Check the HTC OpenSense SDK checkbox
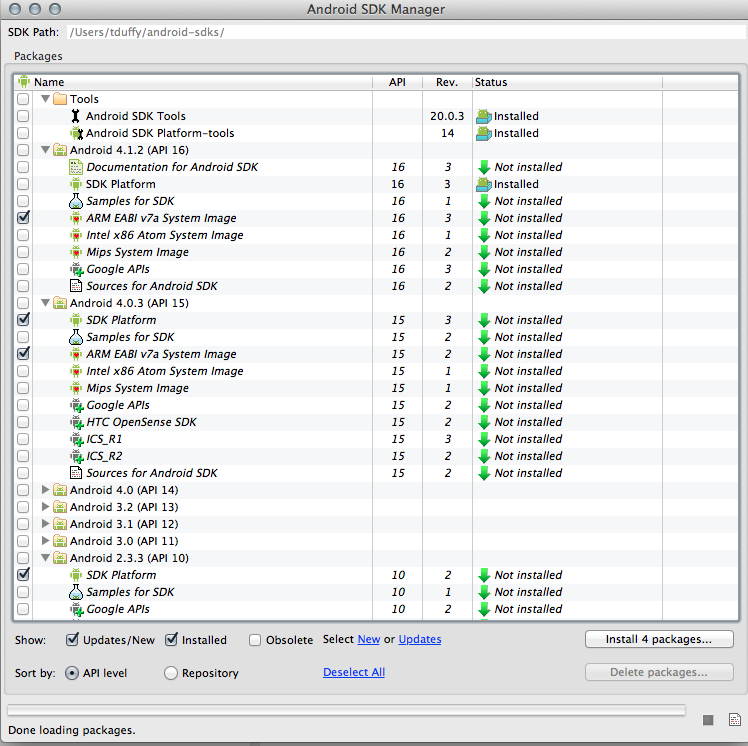This screenshot has width=748, height=746. [x=23, y=422]
